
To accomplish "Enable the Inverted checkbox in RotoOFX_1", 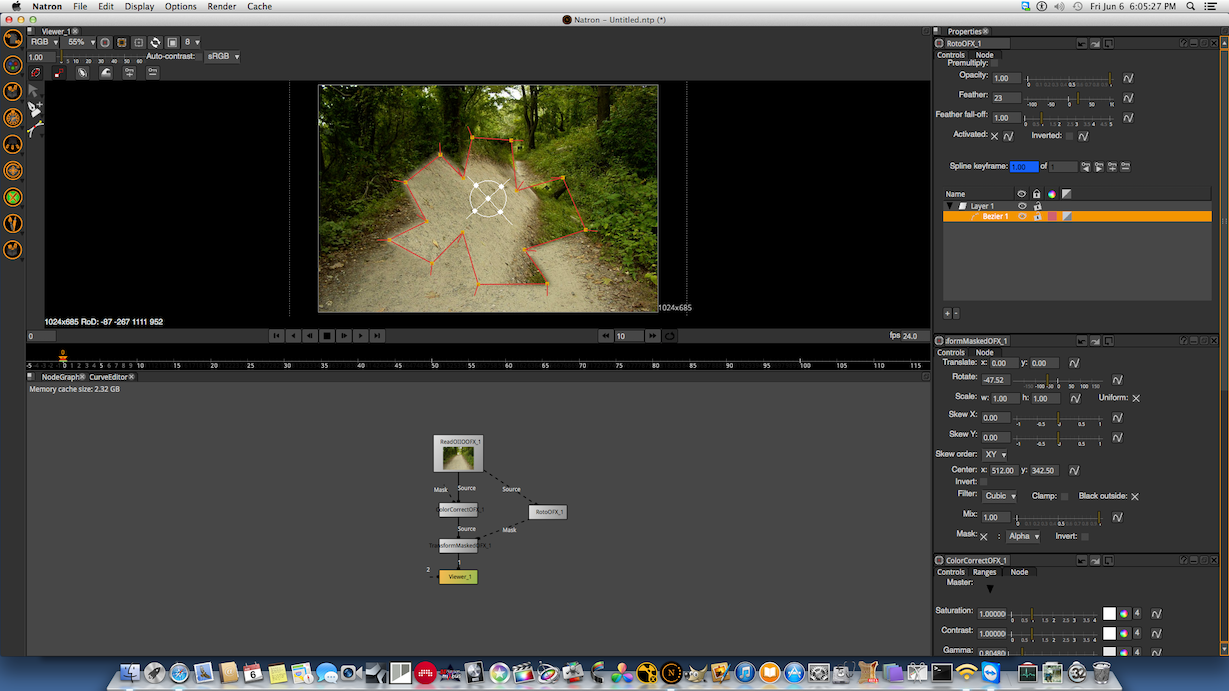I will coord(1070,136).
